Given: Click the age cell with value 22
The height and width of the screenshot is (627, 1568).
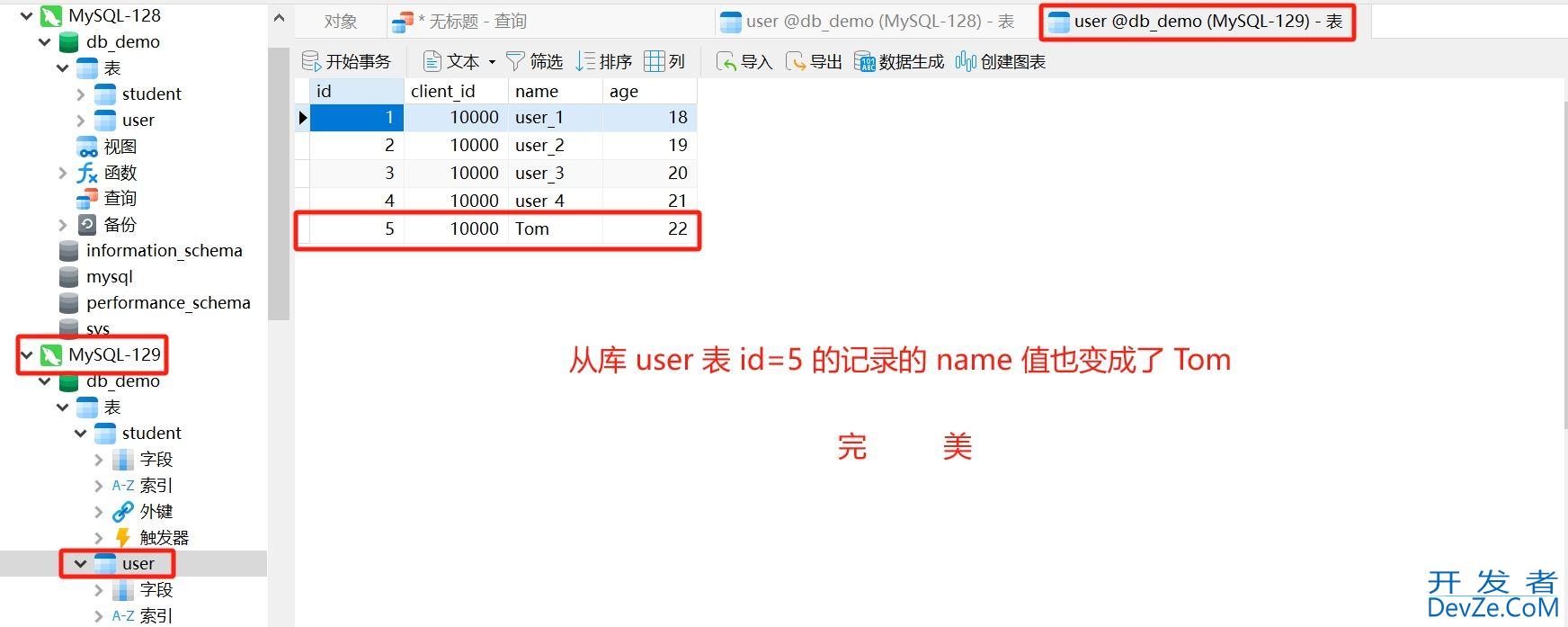Looking at the screenshot, I should tap(649, 228).
